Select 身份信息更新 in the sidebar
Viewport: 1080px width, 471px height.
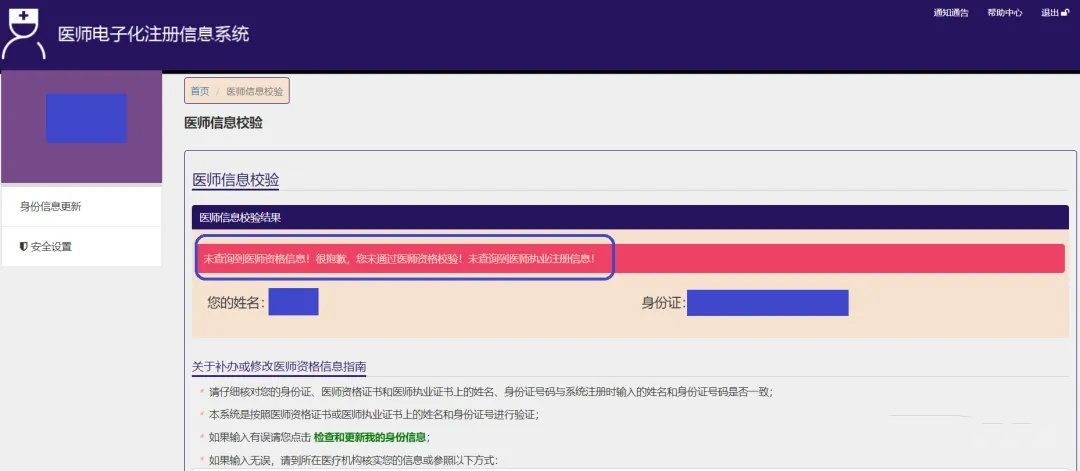pos(81,207)
